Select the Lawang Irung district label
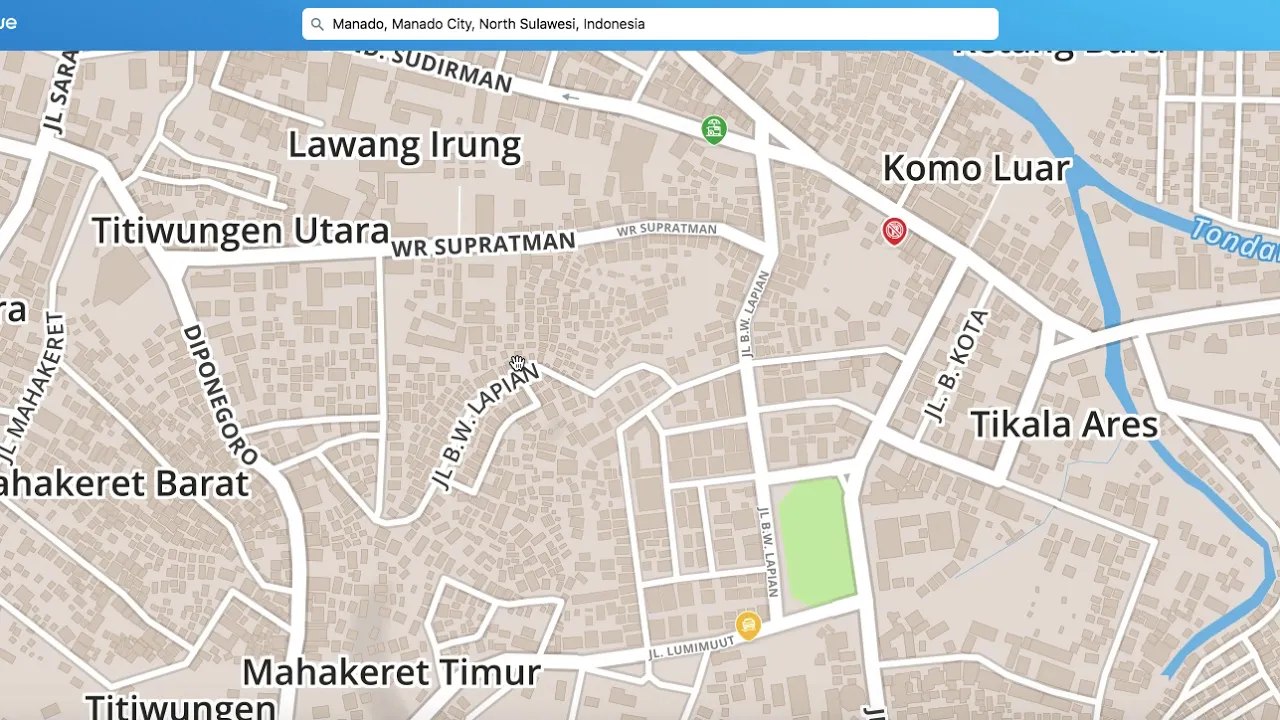Screen dimensions: 1280x720 click(x=404, y=145)
